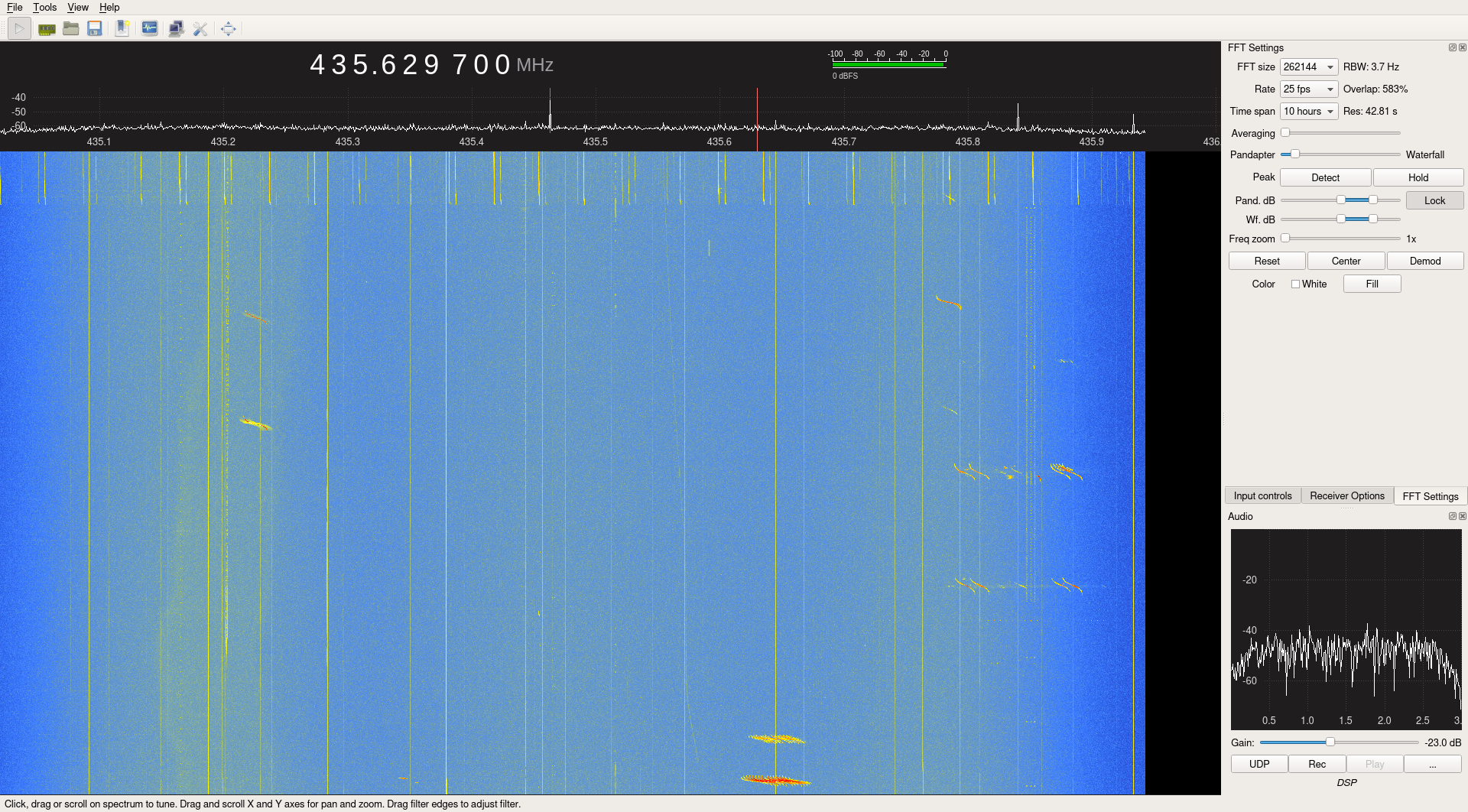Click the UDP audio streaming button
This screenshot has width=1468, height=812.
pyautogui.click(x=1259, y=764)
